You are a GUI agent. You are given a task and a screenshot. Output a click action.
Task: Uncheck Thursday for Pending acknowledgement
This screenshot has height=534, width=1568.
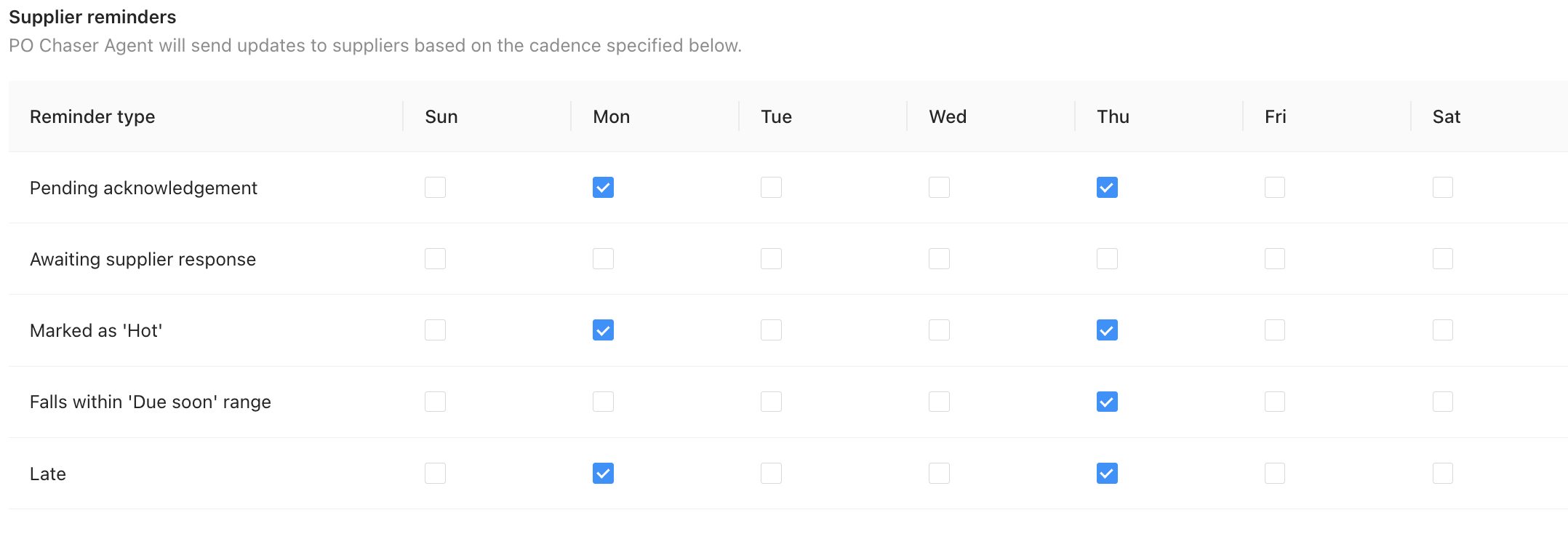(x=1106, y=187)
